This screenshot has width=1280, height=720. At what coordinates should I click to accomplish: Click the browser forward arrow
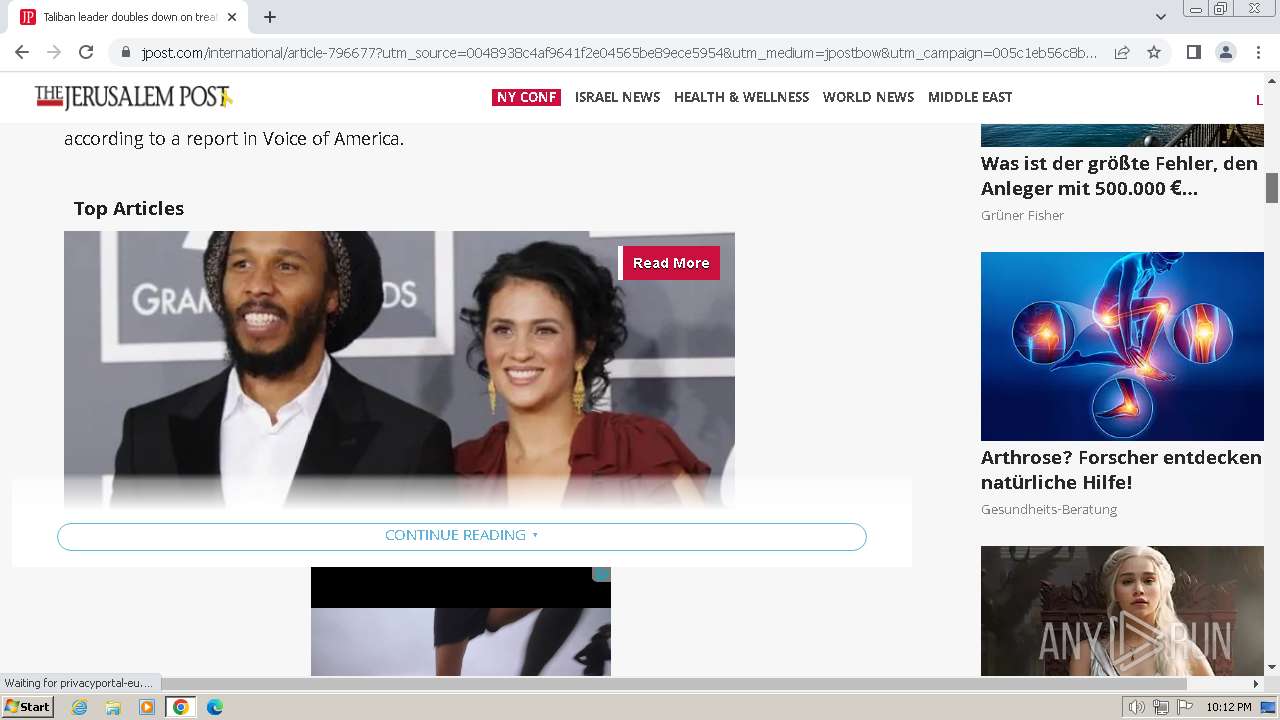click(x=54, y=52)
